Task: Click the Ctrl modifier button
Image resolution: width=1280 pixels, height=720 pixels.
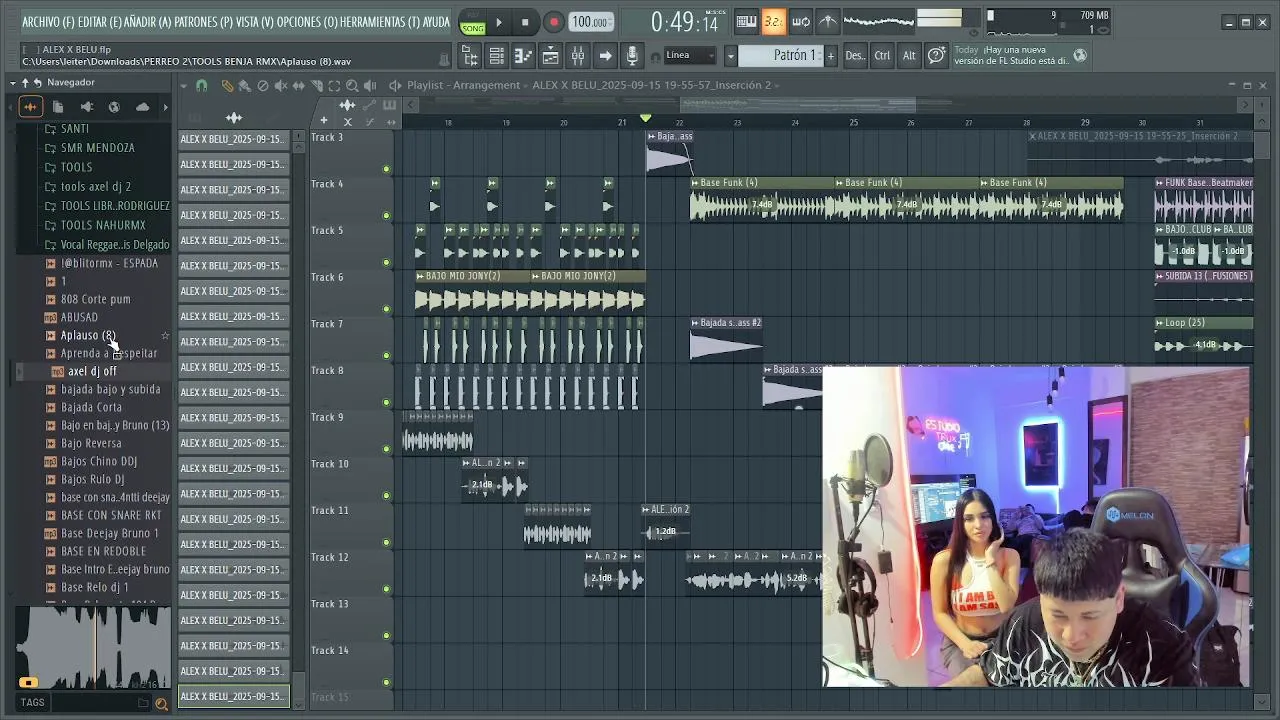Action: click(882, 56)
